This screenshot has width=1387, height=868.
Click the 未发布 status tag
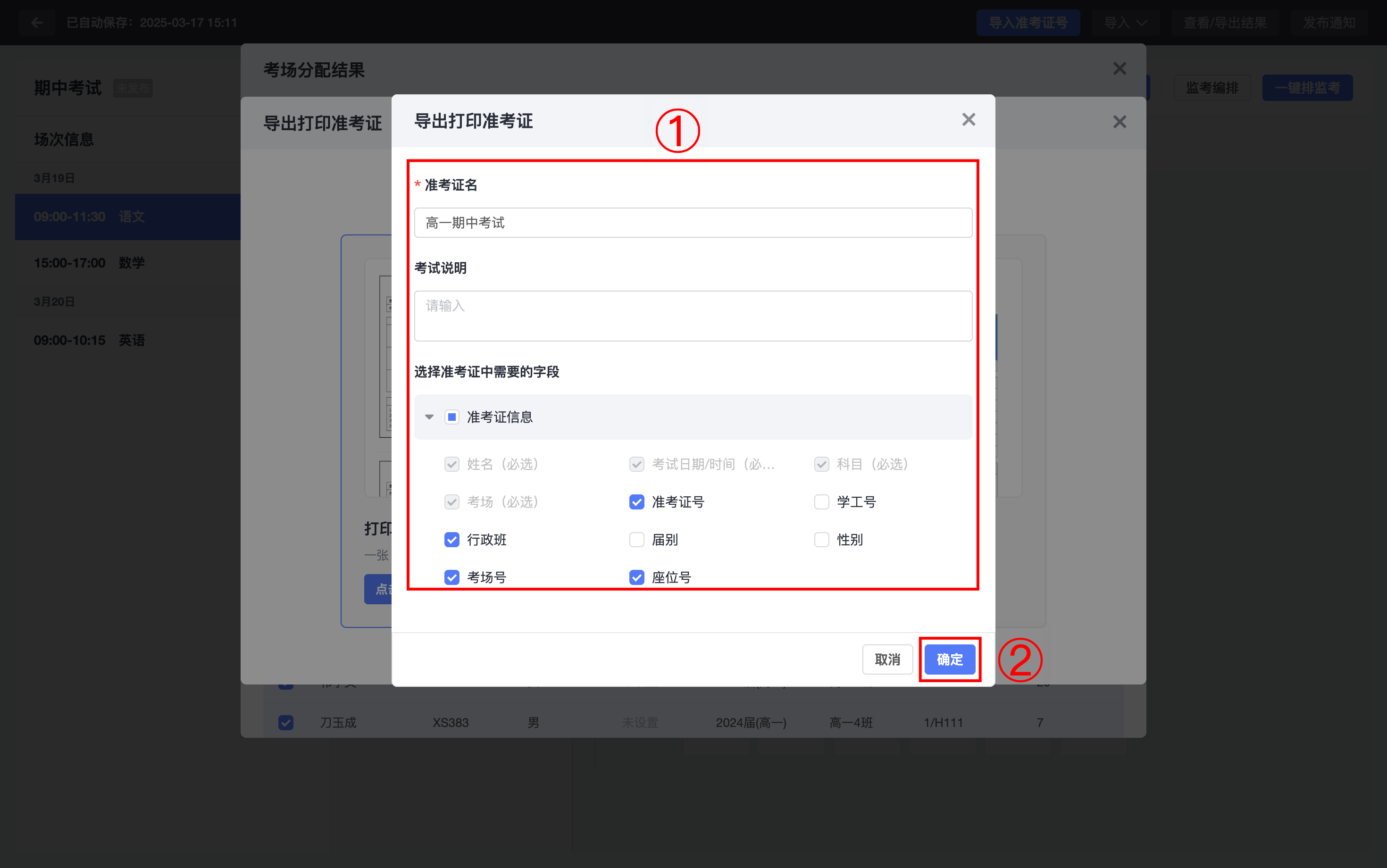tap(133, 88)
